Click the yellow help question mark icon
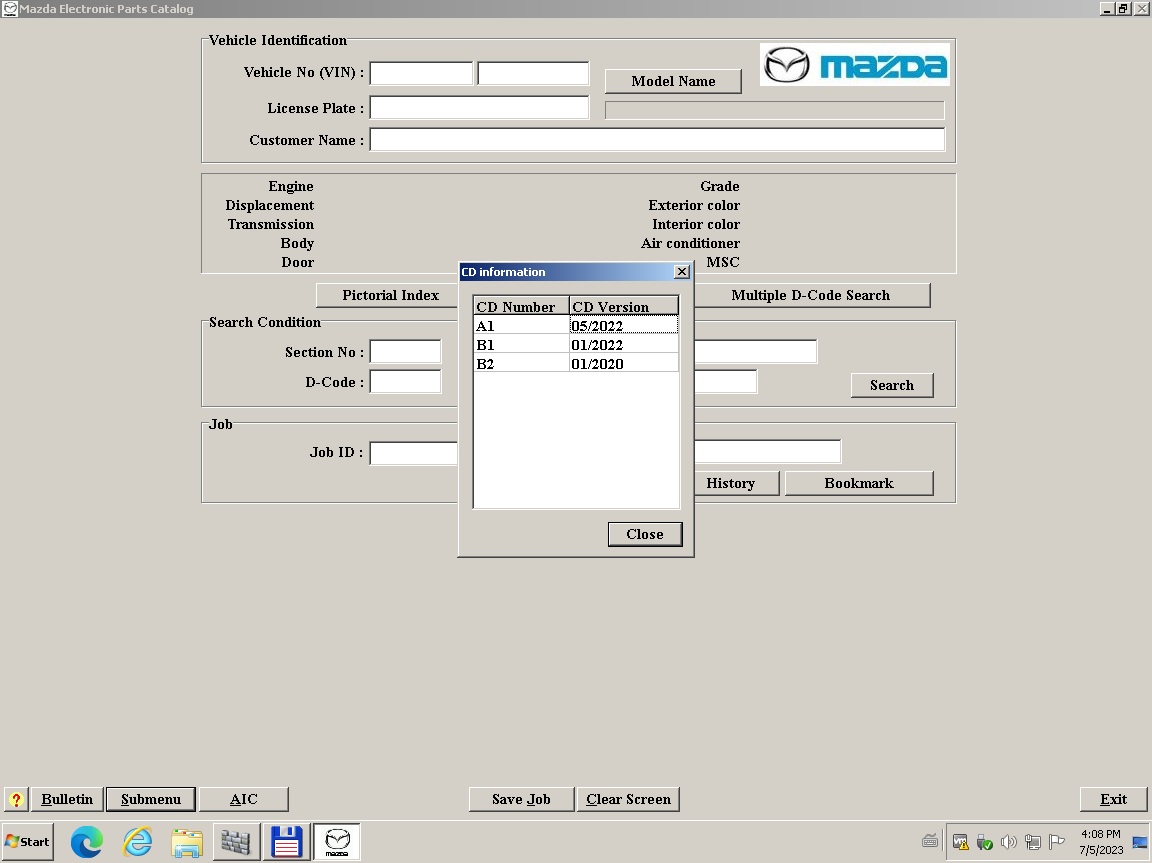This screenshot has width=1152, height=863. point(16,799)
